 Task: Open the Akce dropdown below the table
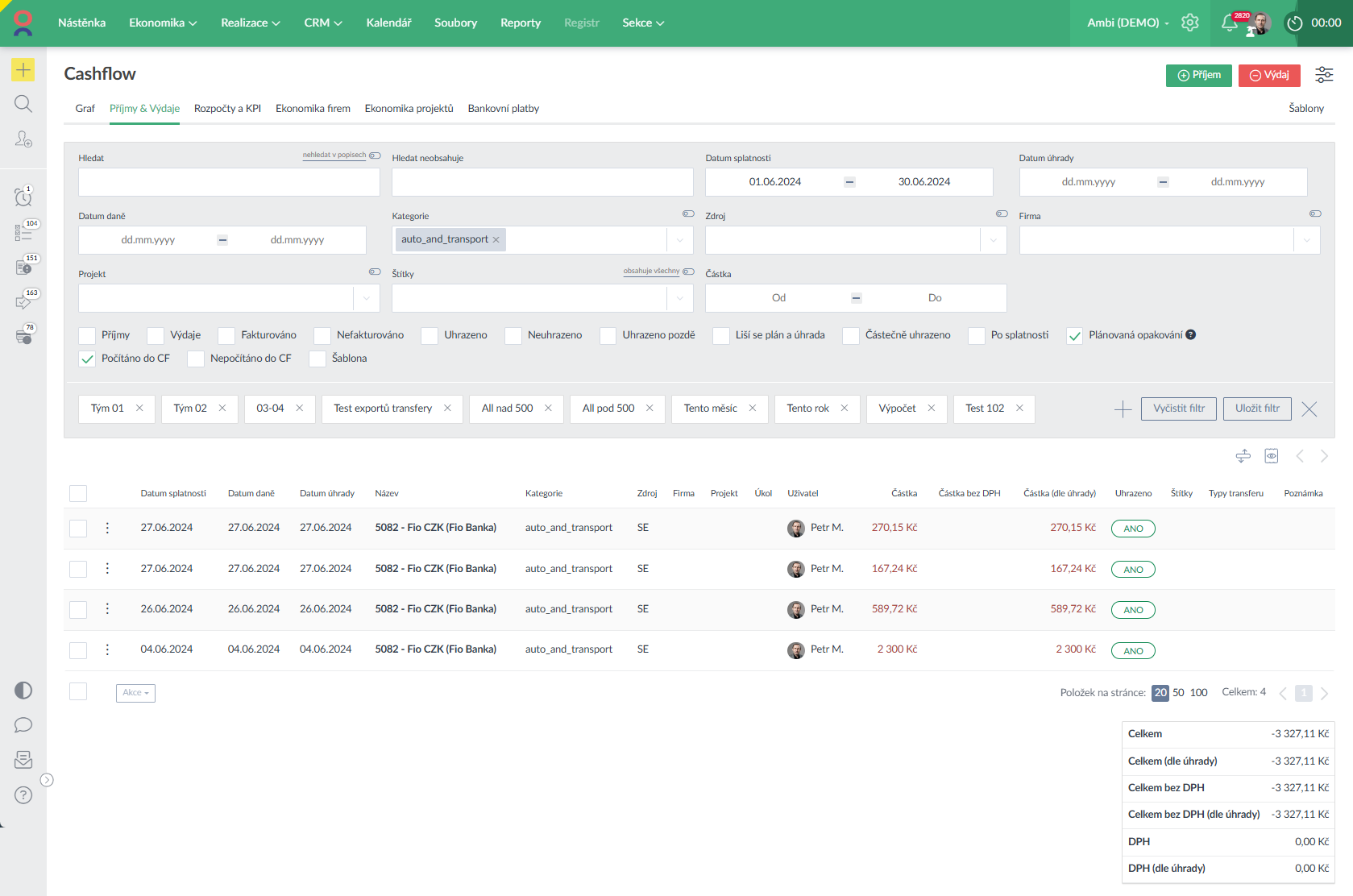(135, 693)
